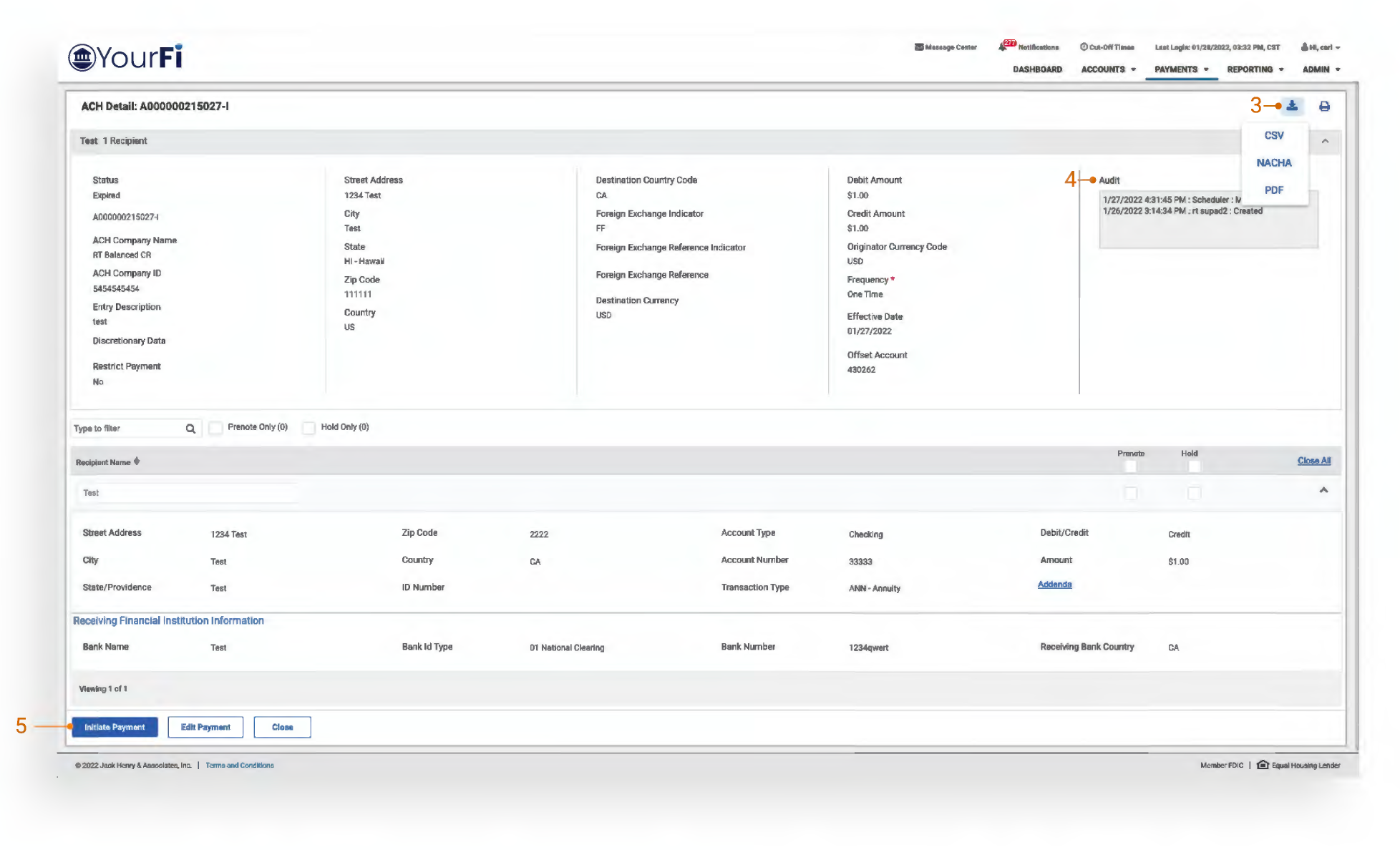Sort by Recipient Name arrow icon
The height and width of the screenshot is (850, 1400).
pos(137,461)
